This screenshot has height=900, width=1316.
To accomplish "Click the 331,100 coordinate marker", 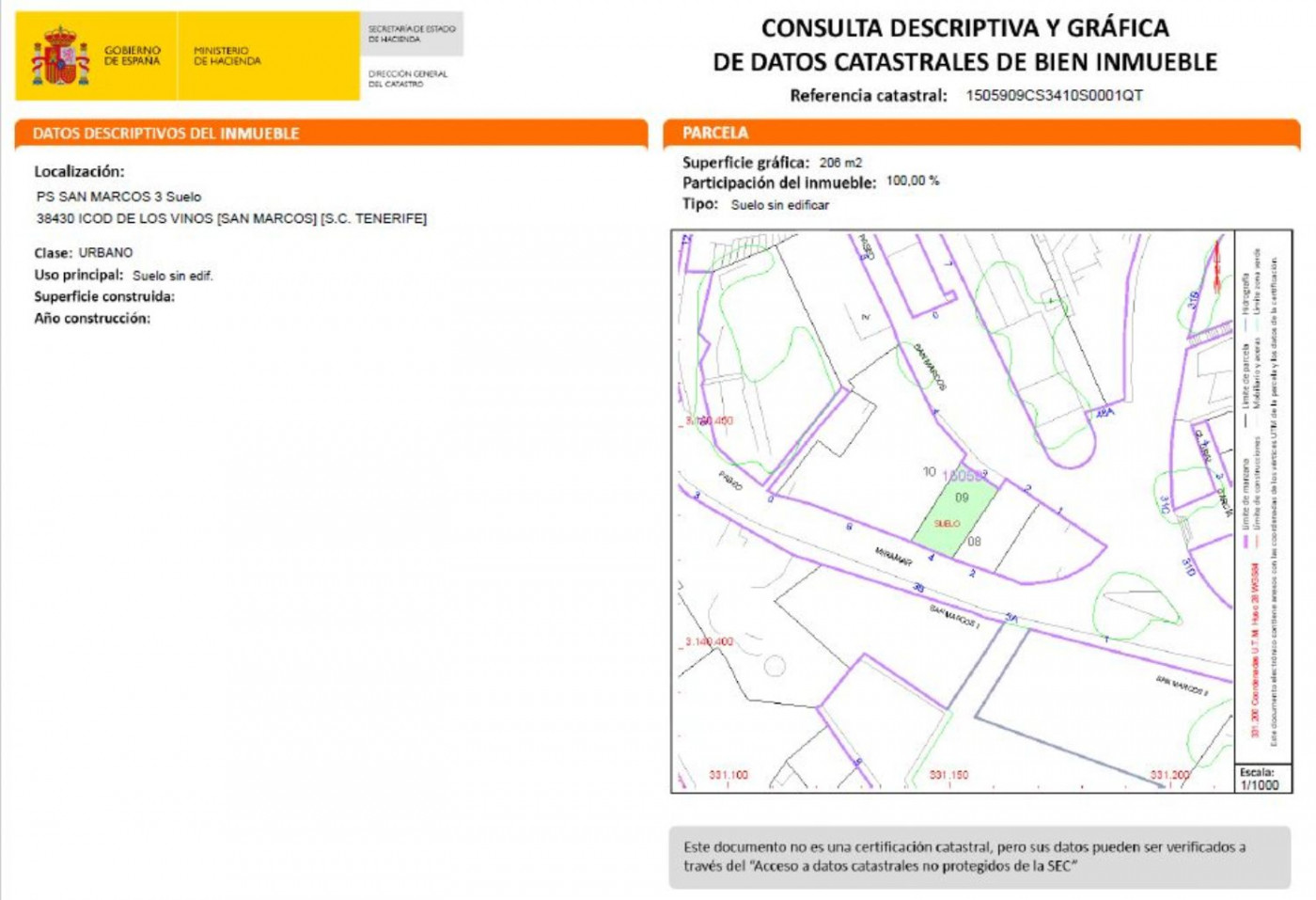I will pyautogui.click(x=728, y=775).
